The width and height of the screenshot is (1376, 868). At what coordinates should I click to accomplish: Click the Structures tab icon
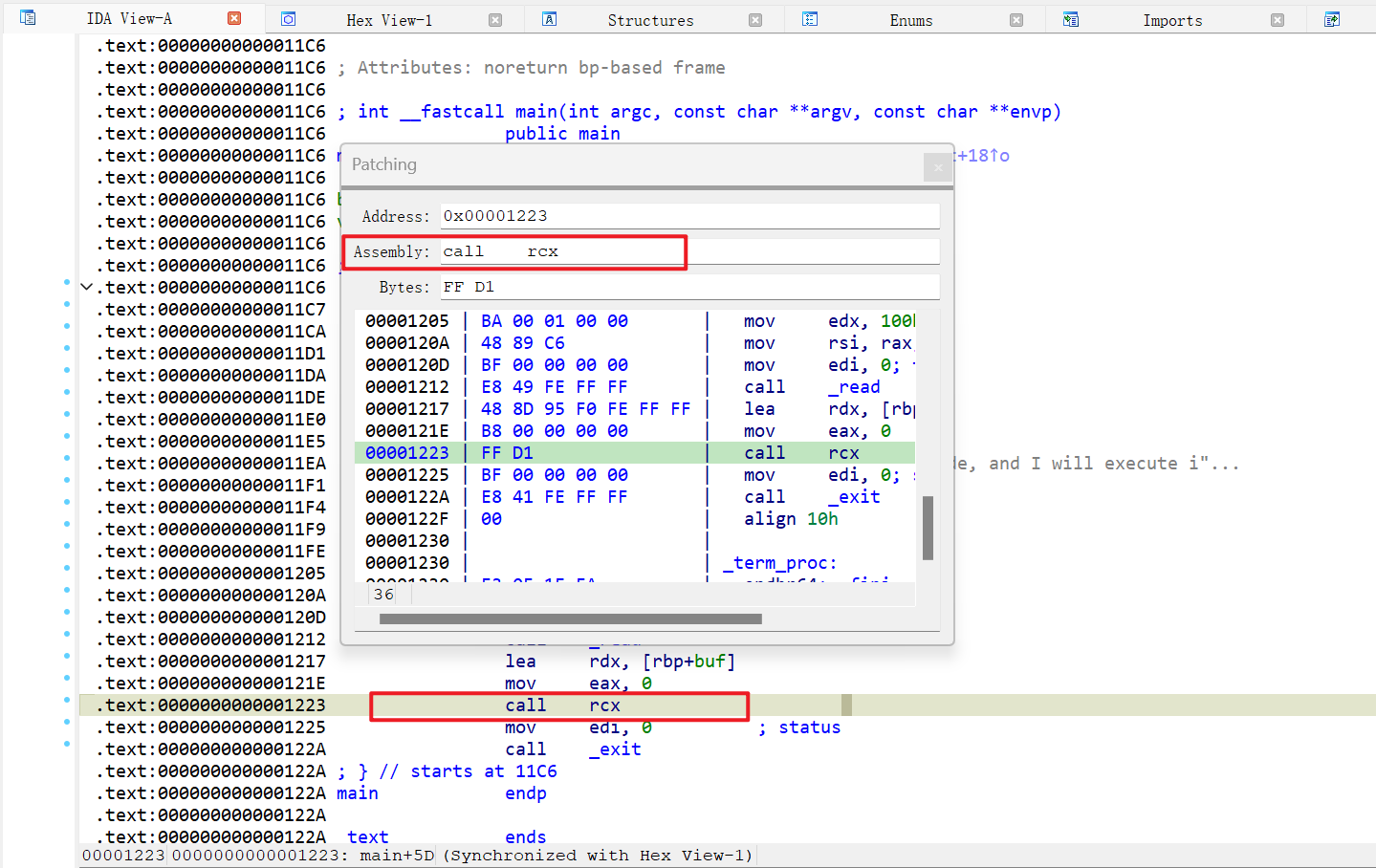[549, 19]
